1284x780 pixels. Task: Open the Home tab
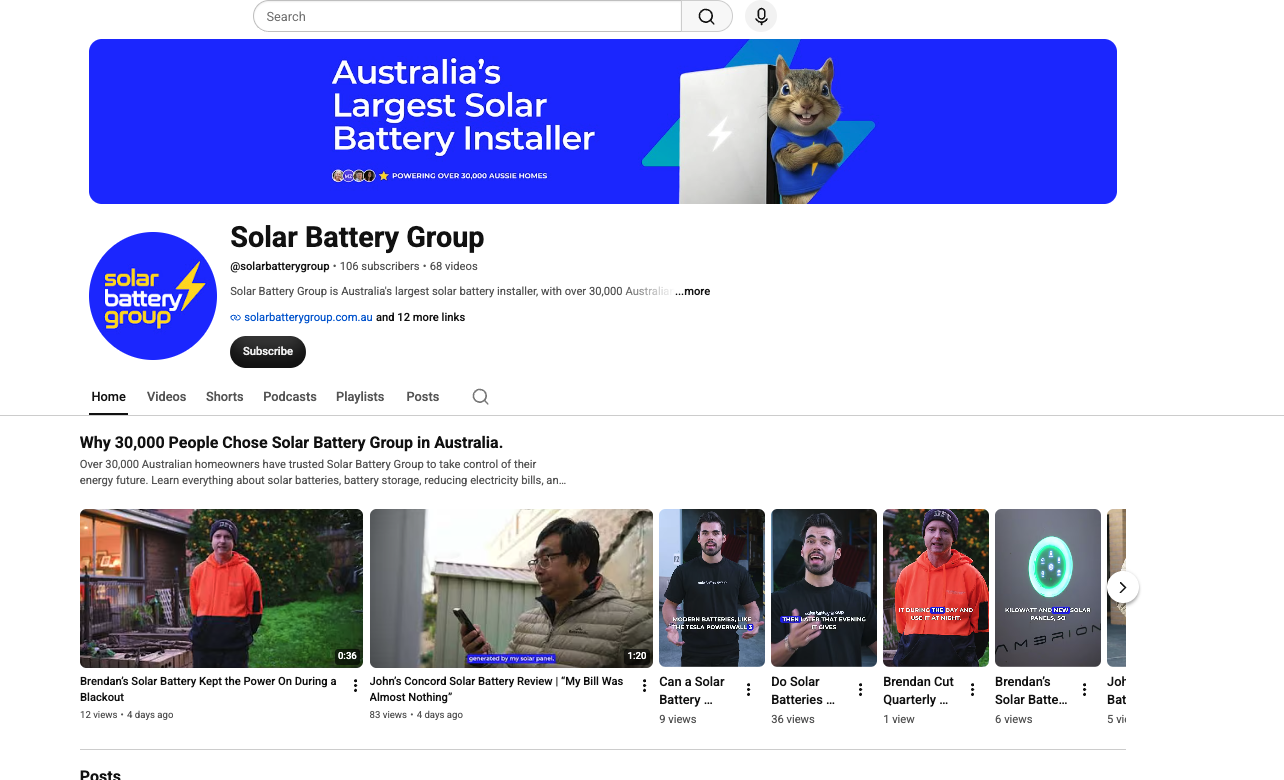coord(109,397)
